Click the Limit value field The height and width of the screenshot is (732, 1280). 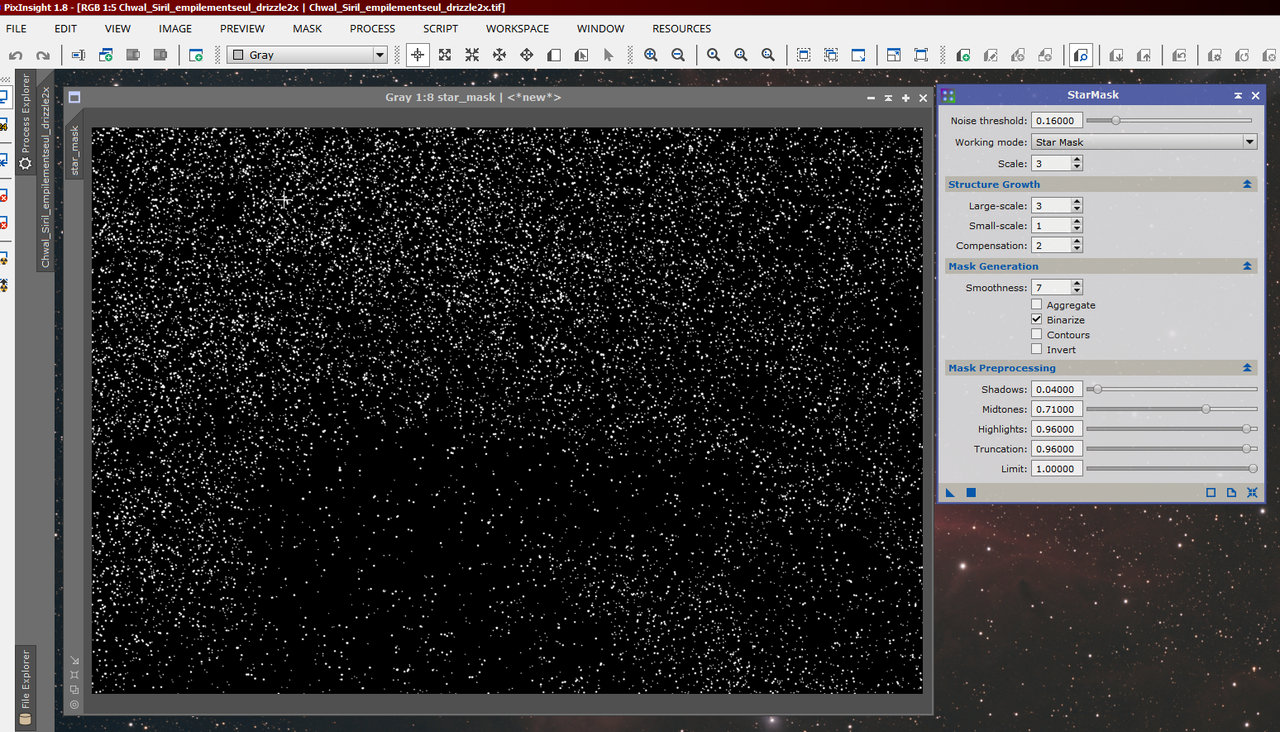1057,469
